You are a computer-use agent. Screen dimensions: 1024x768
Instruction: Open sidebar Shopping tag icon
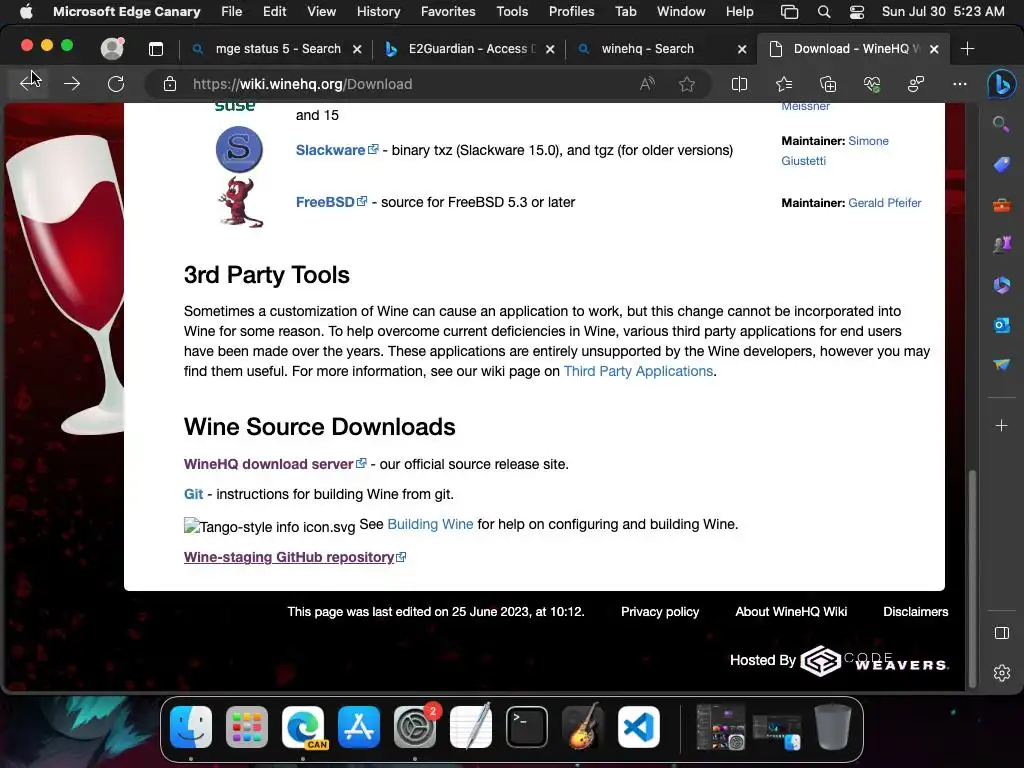(x=1001, y=165)
